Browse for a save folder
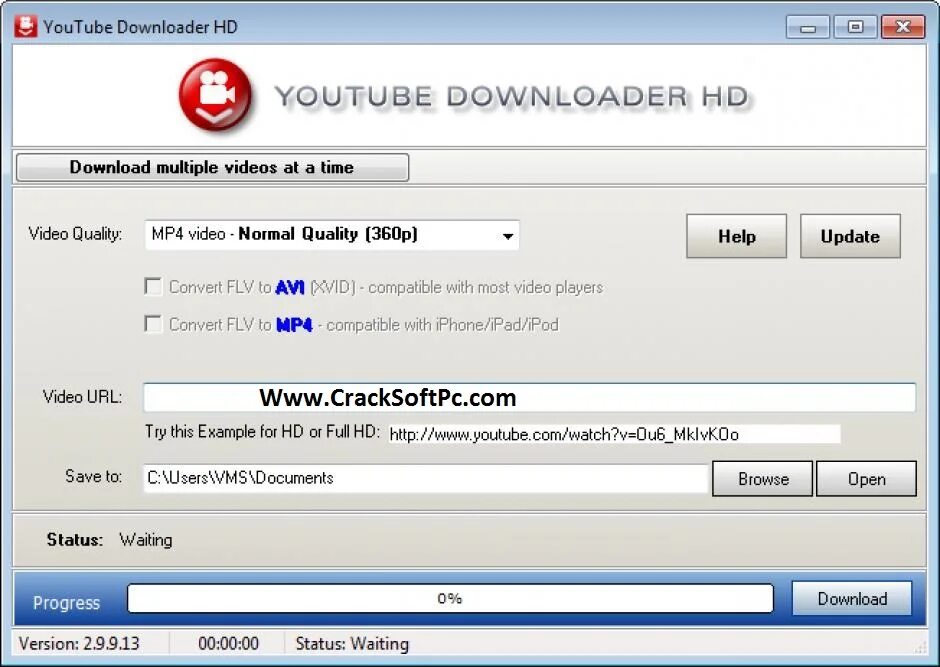This screenshot has width=940, height=667. (763, 479)
